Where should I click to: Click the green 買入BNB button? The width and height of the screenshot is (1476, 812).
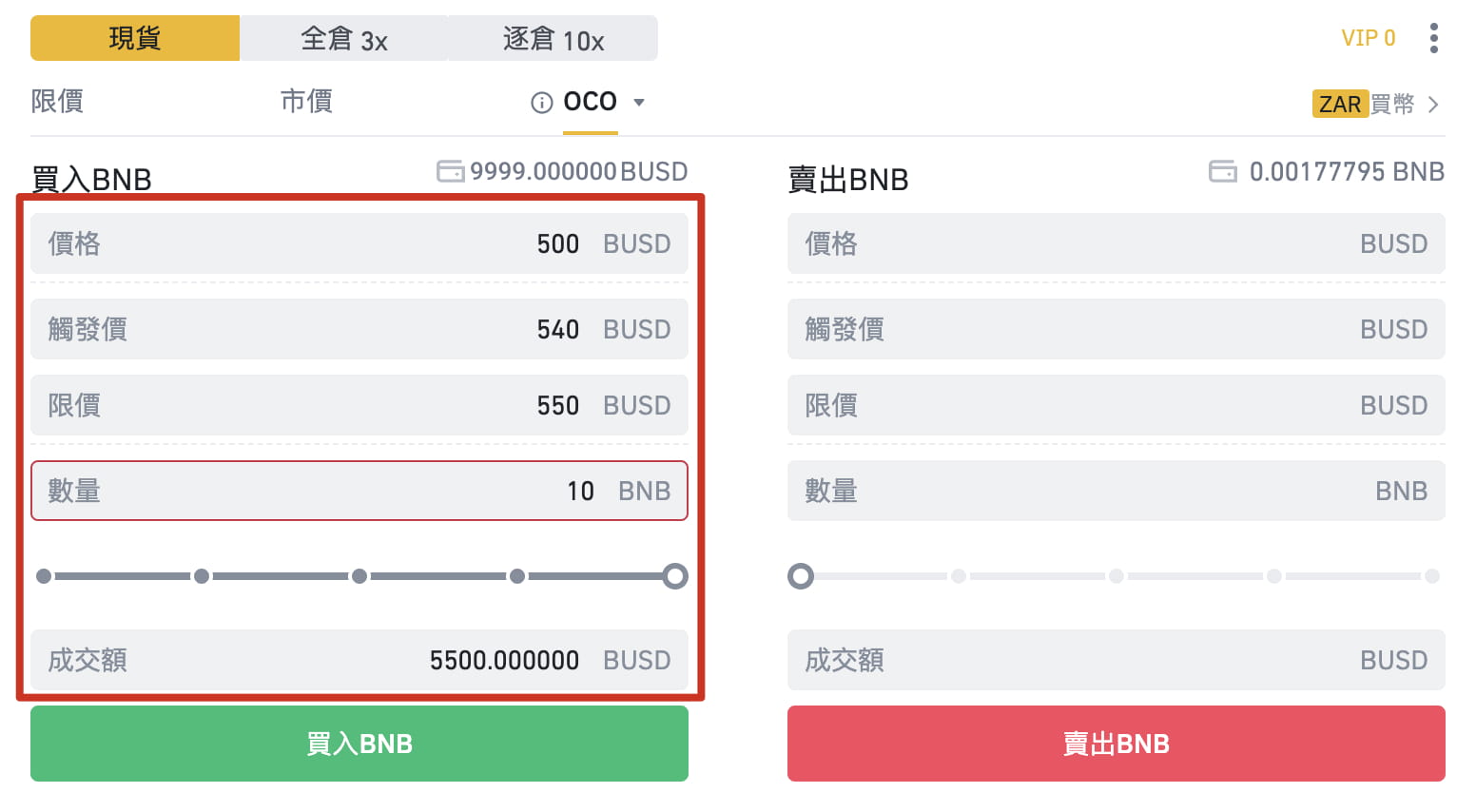point(359,744)
